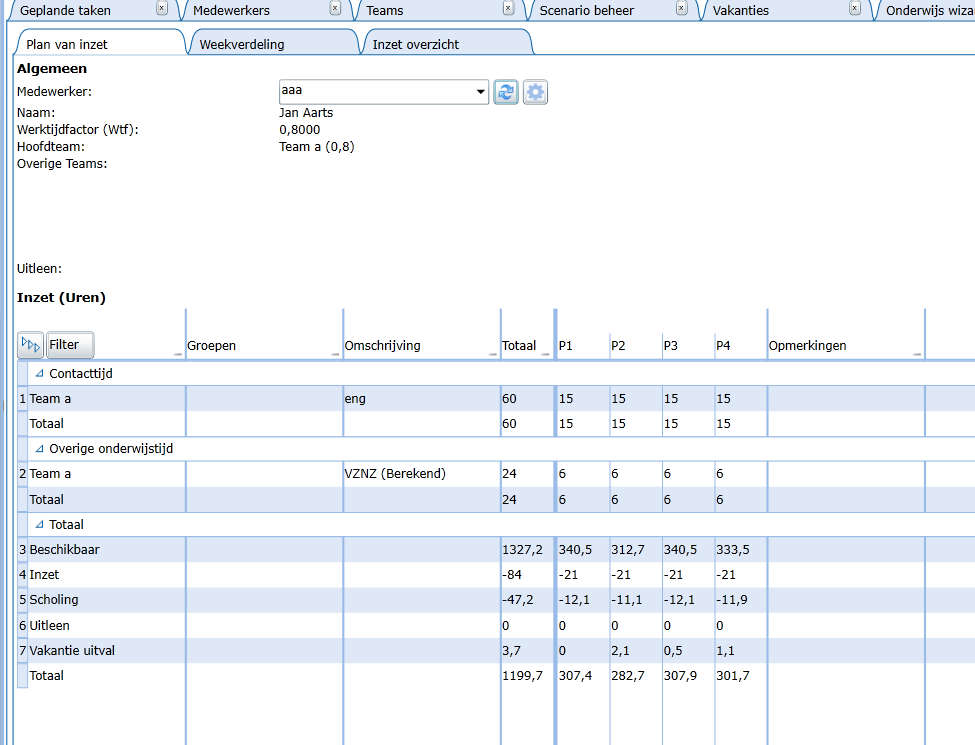Open the Medewerker dropdown arrow
Screen dimensions: 975x745
pyautogui.click(x=480, y=92)
